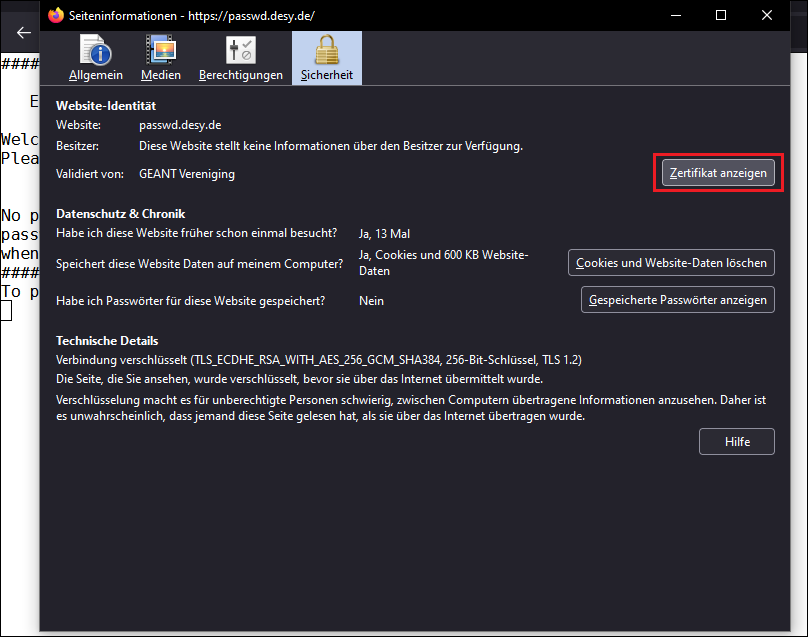This screenshot has height=637, width=808.
Task: Click the TLS cipher suite connection line
Action: 318,360
